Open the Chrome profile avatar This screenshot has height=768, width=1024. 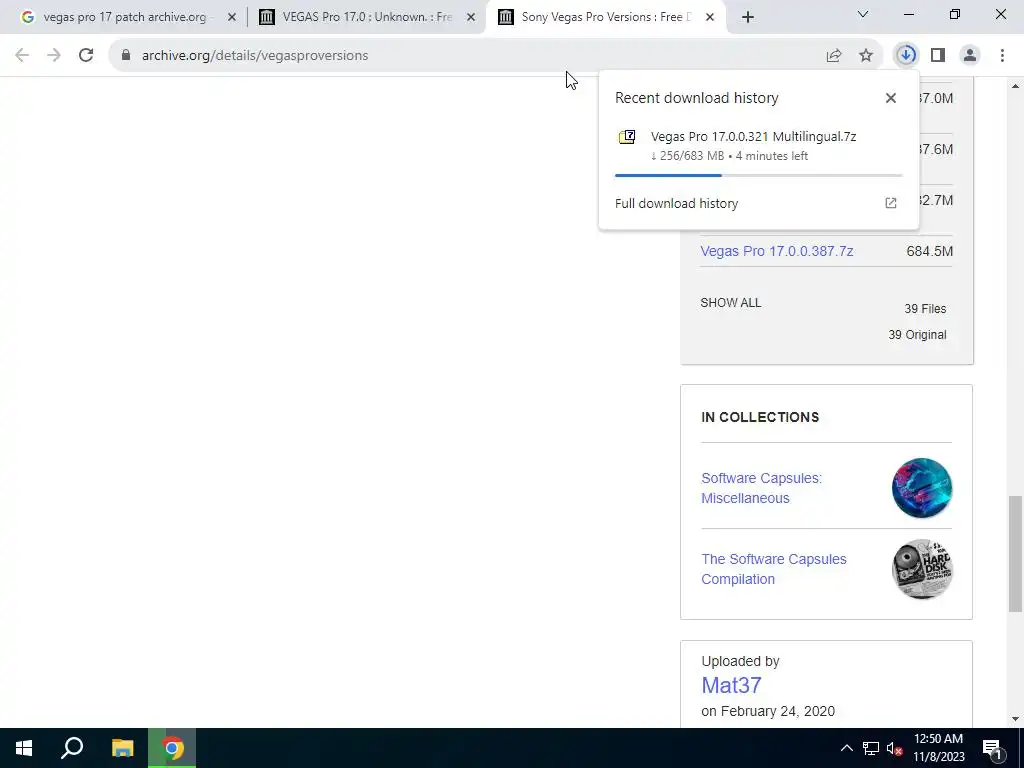[970, 56]
